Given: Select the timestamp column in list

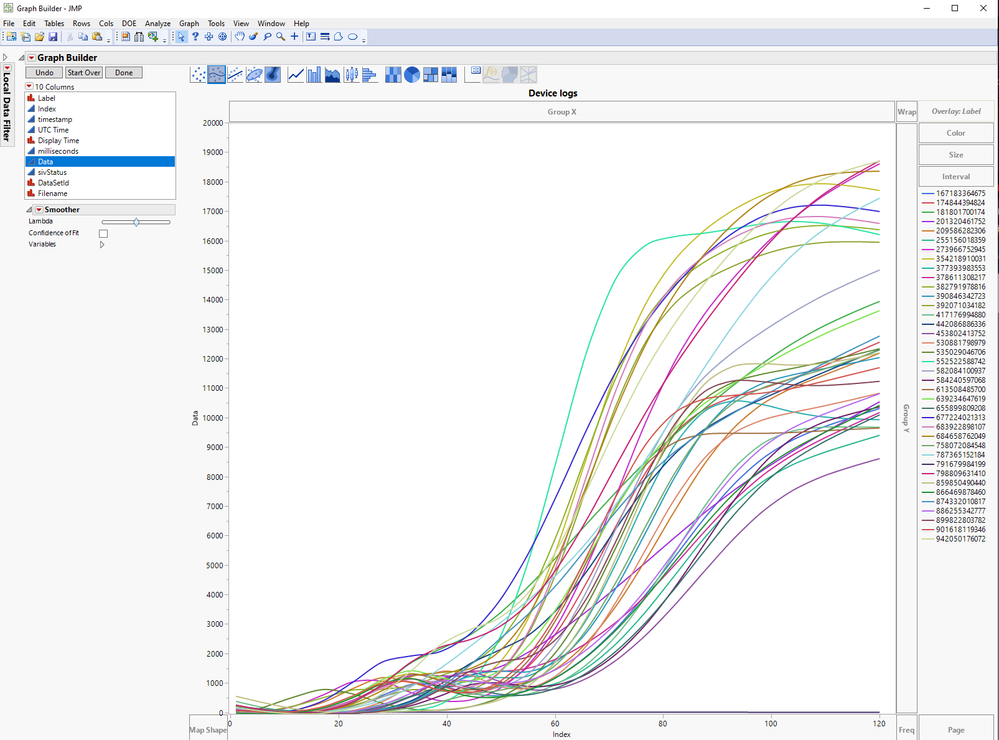Looking at the screenshot, I should [54, 119].
